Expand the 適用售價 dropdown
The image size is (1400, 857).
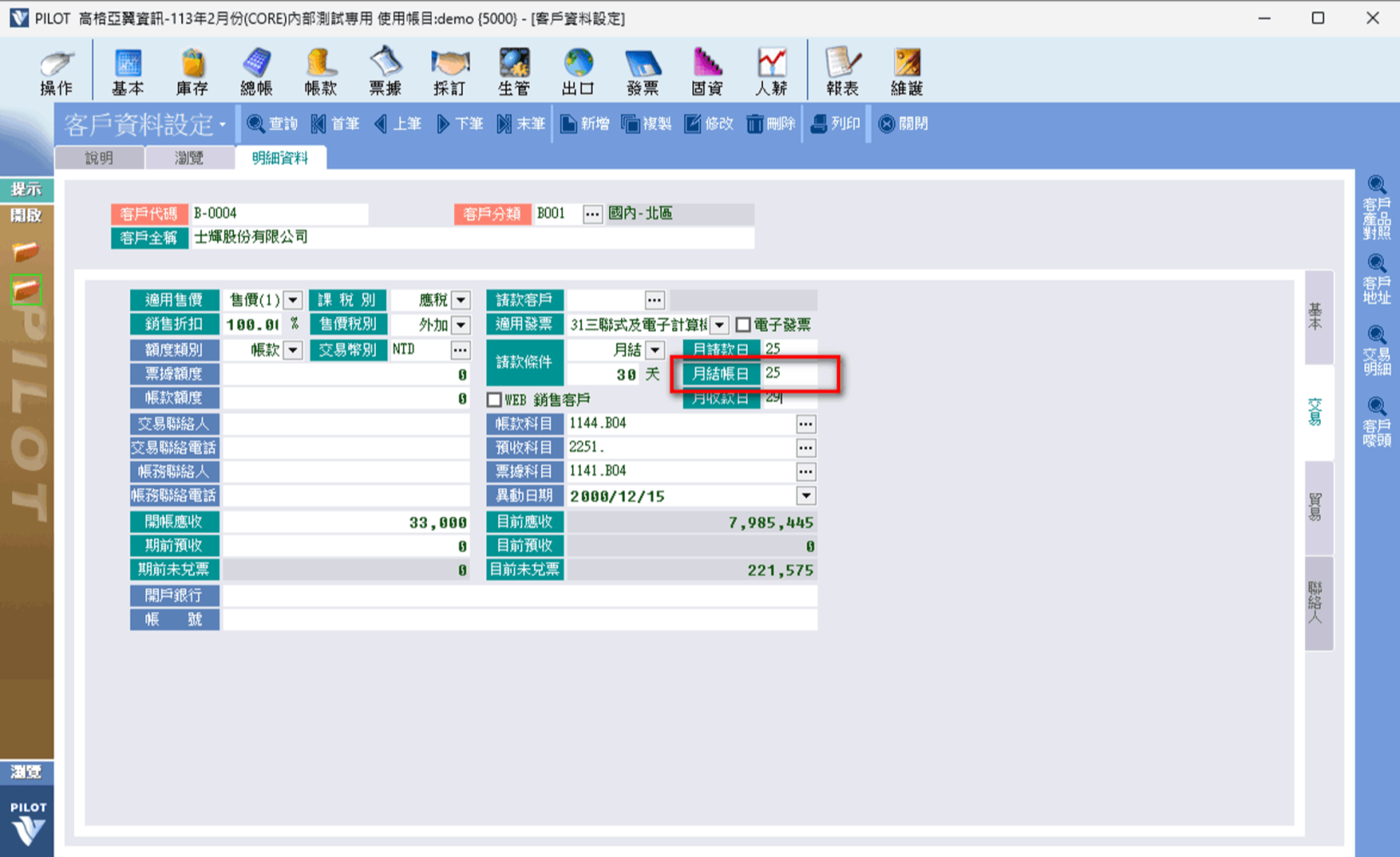click(x=293, y=300)
